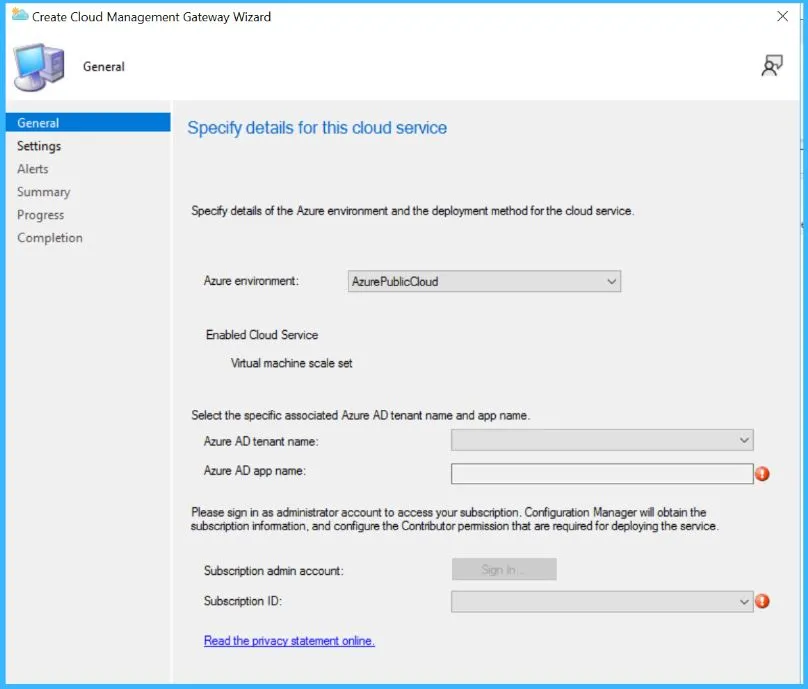Image resolution: width=808 pixels, height=689 pixels.
Task: Select the Alerts wizard step
Action: coord(32,169)
